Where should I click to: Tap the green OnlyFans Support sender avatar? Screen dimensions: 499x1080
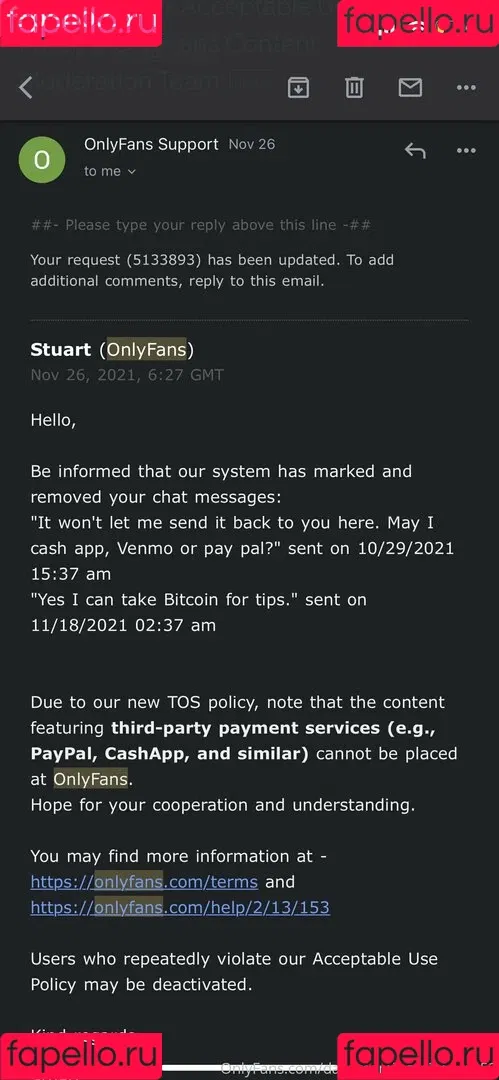[42, 160]
